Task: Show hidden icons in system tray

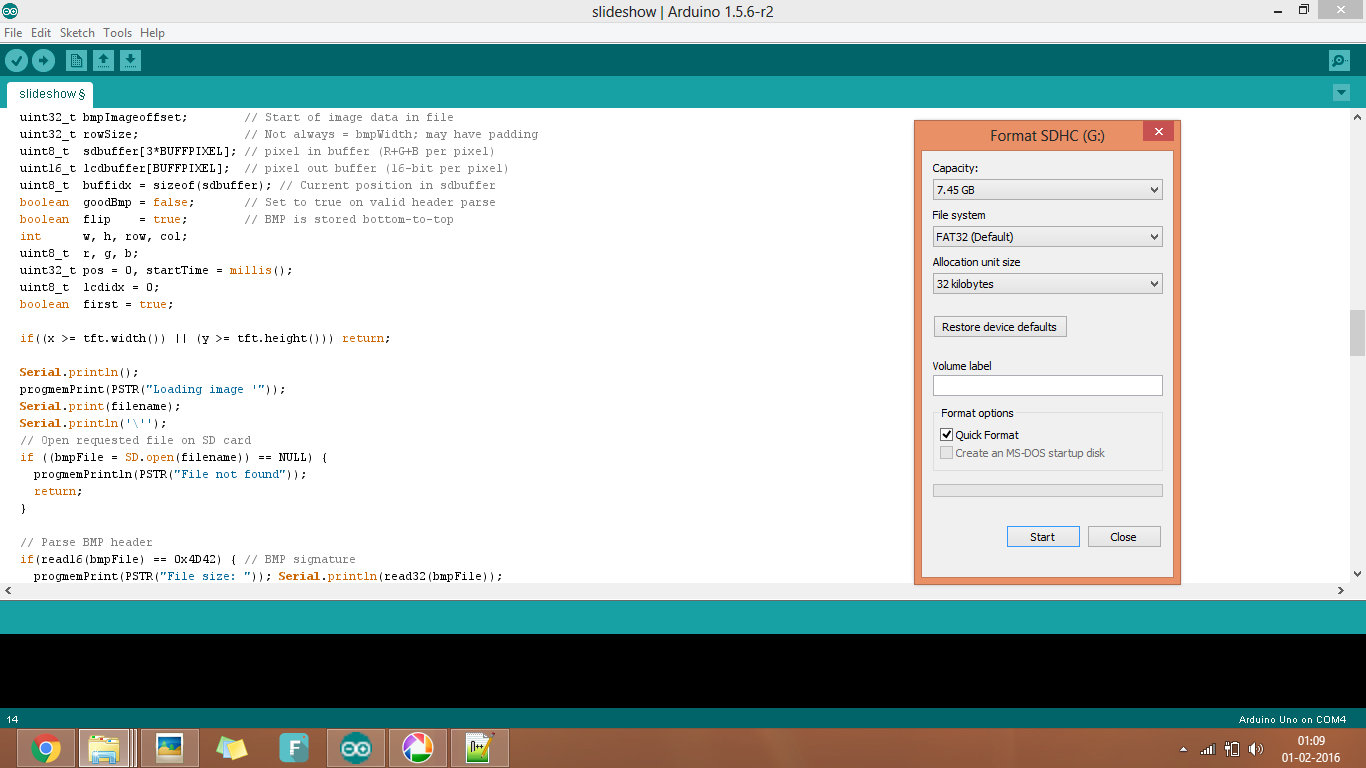Action: (1184, 749)
